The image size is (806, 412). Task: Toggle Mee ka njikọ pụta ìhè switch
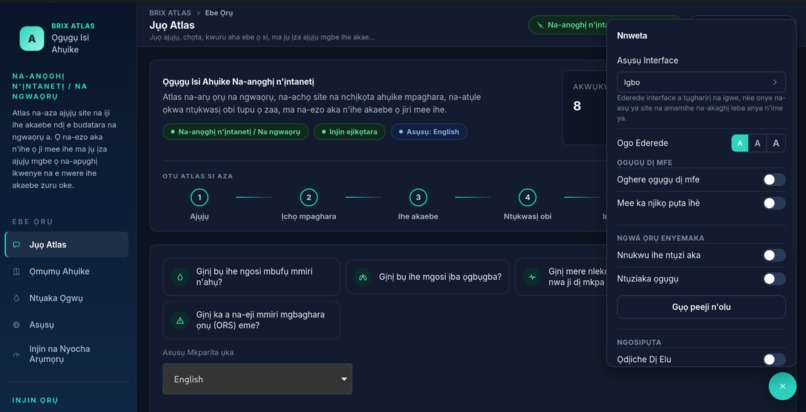coord(774,203)
